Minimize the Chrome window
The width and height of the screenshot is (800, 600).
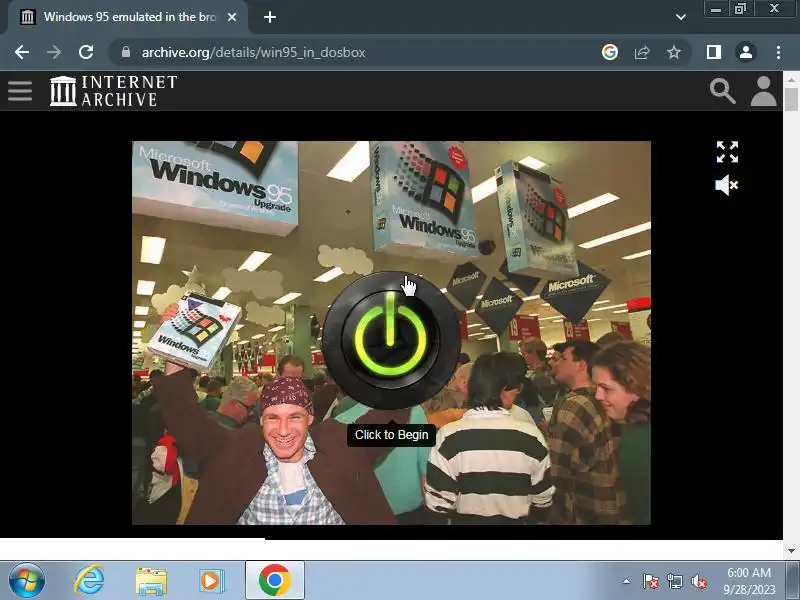(x=716, y=9)
